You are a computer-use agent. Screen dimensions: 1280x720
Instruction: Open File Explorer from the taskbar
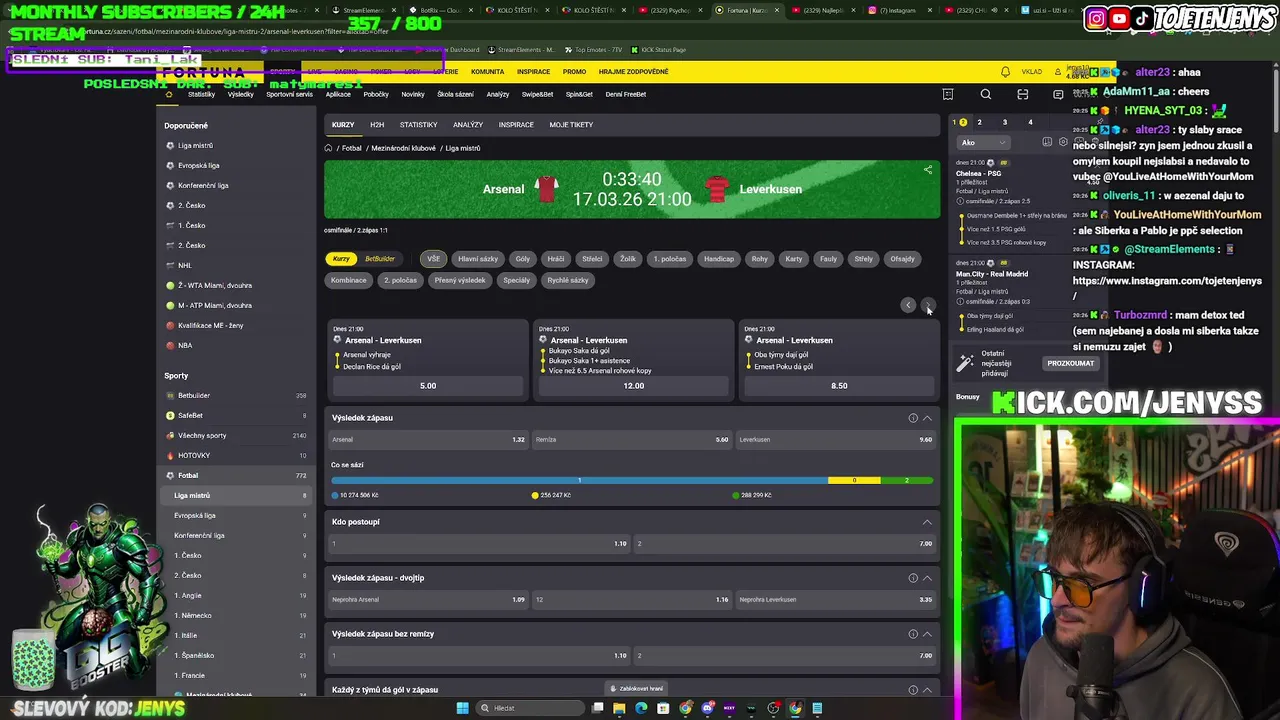click(x=619, y=708)
